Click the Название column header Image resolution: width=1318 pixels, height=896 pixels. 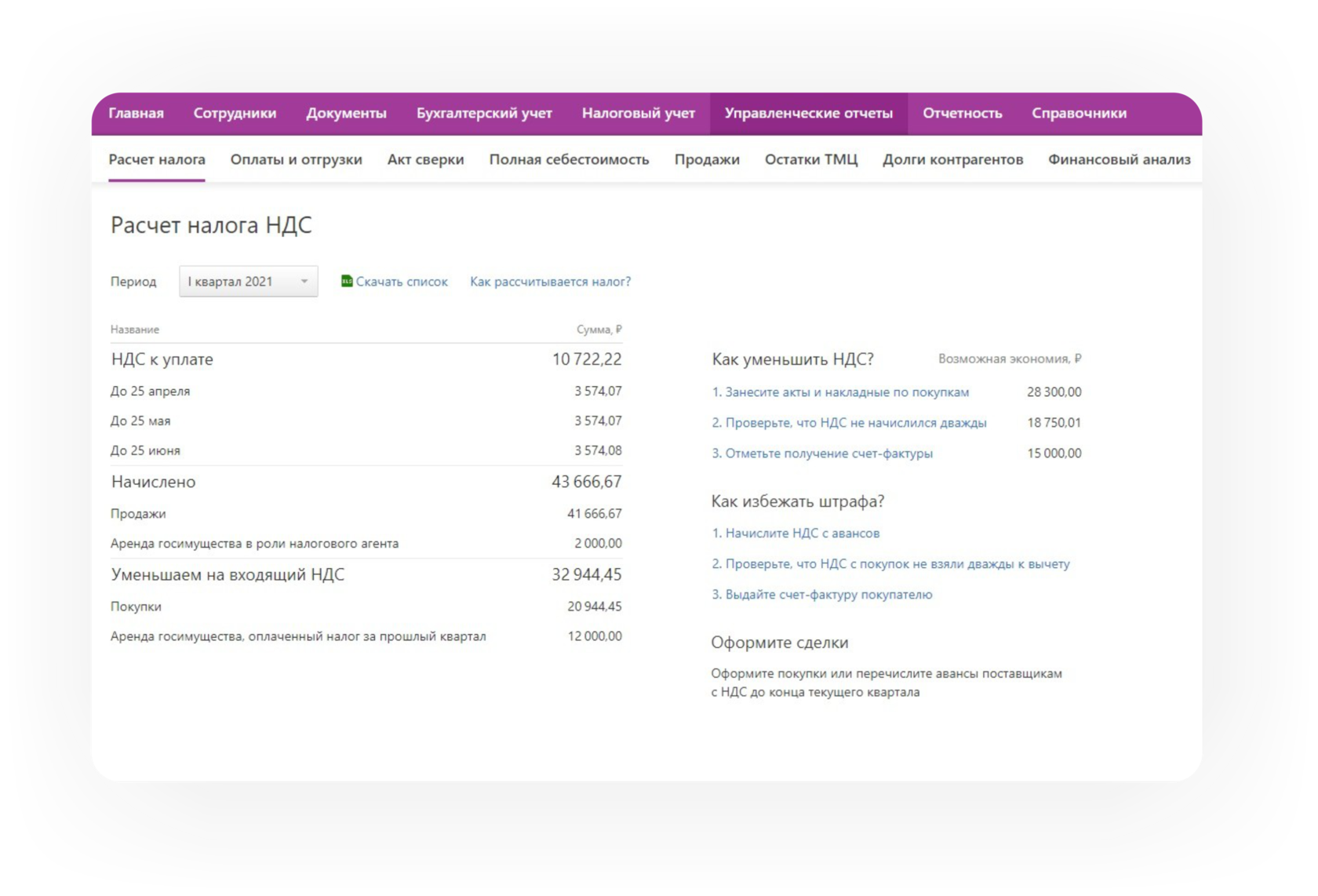point(135,330)
